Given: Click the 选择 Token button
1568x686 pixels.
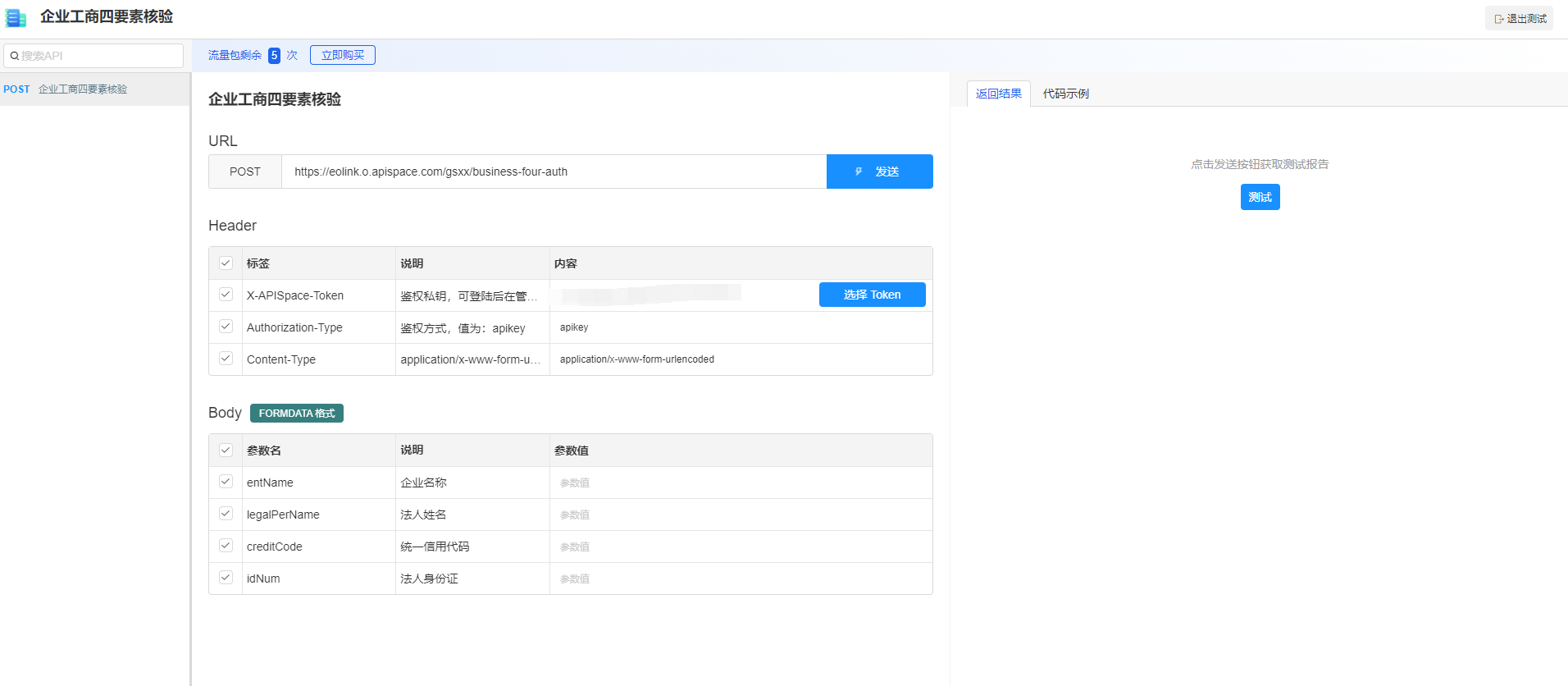Looking at the screenshot, I should pyautogui.click(x=872, y=295).
